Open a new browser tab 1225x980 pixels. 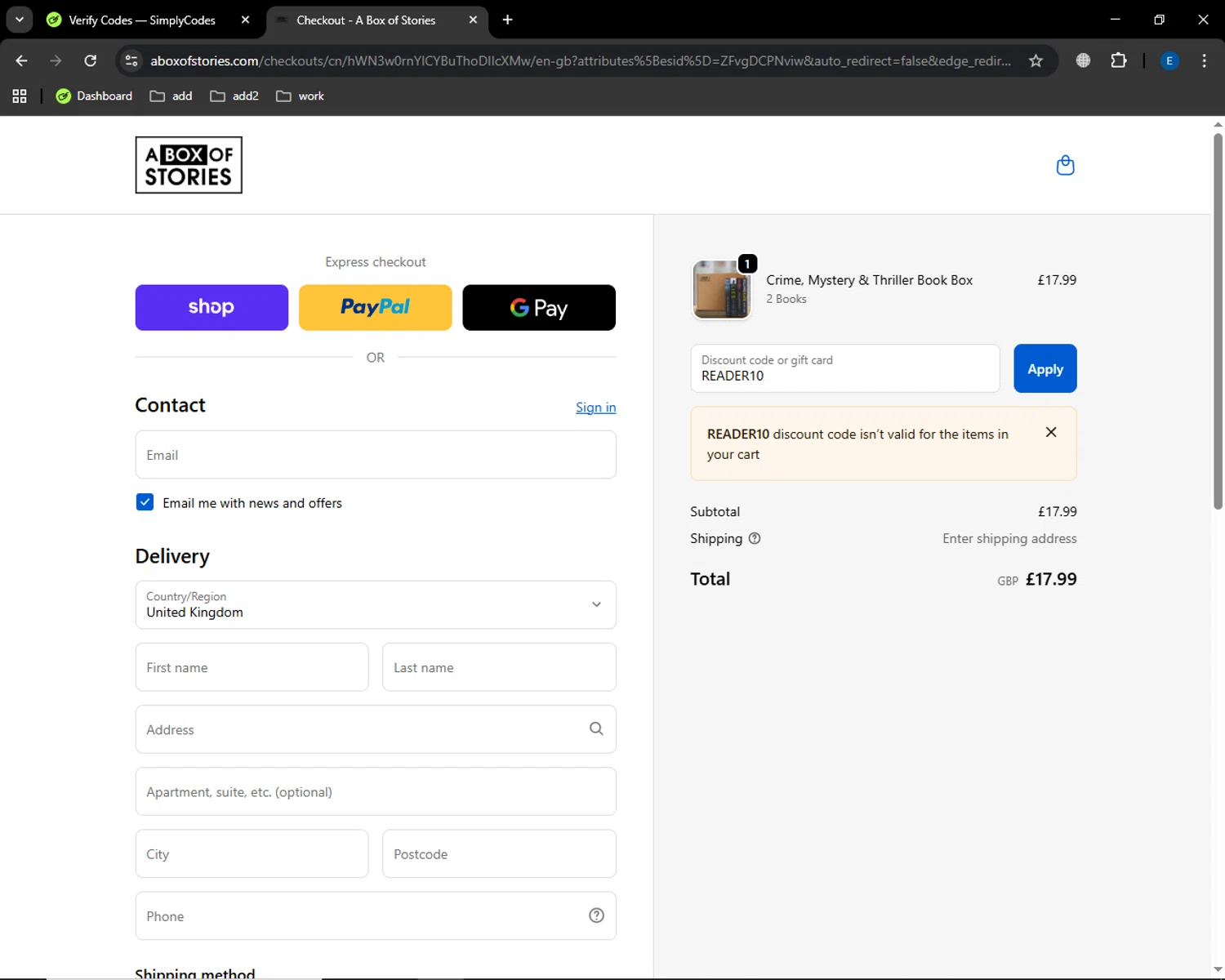[x=507, y=20]
